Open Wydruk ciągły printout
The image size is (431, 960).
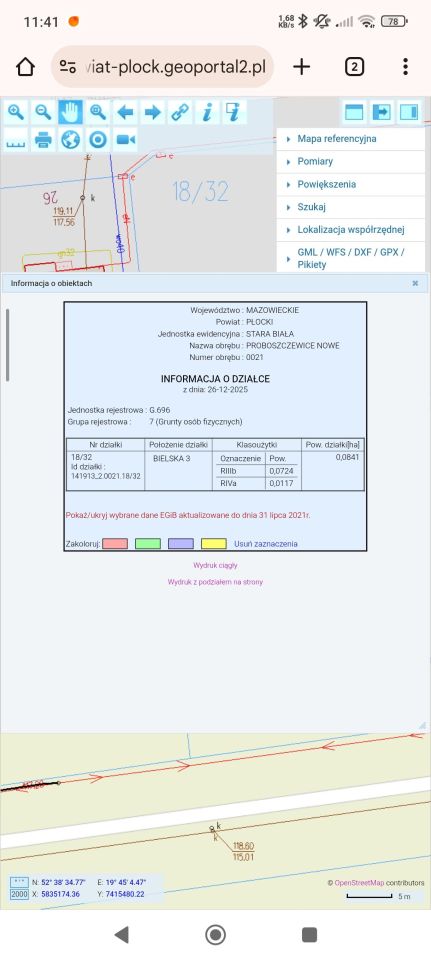click(216, 566)
